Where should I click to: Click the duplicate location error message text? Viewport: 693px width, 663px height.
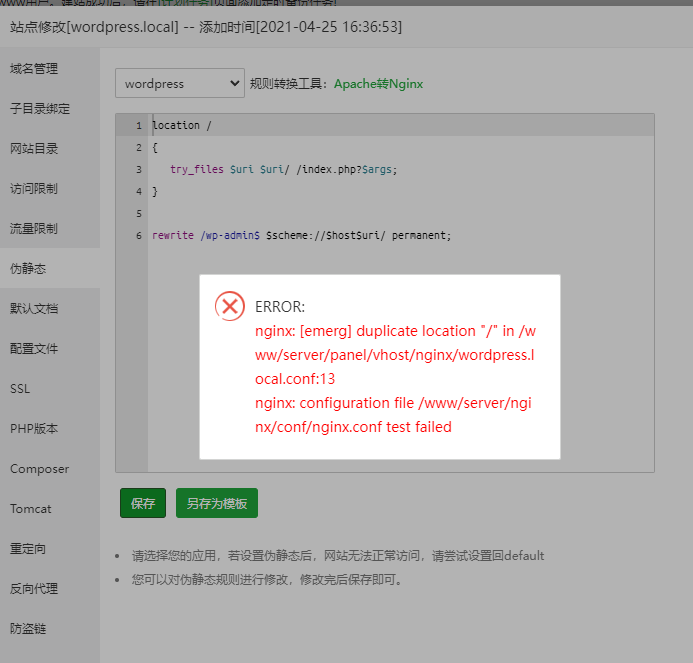click(395, 355)
